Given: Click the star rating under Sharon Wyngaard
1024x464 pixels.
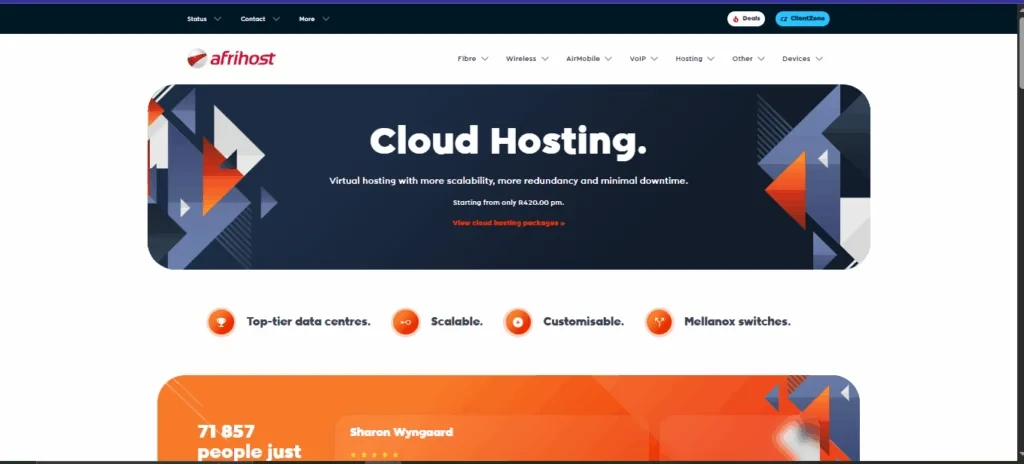Looking at the screenshot, I should [374, 454].
